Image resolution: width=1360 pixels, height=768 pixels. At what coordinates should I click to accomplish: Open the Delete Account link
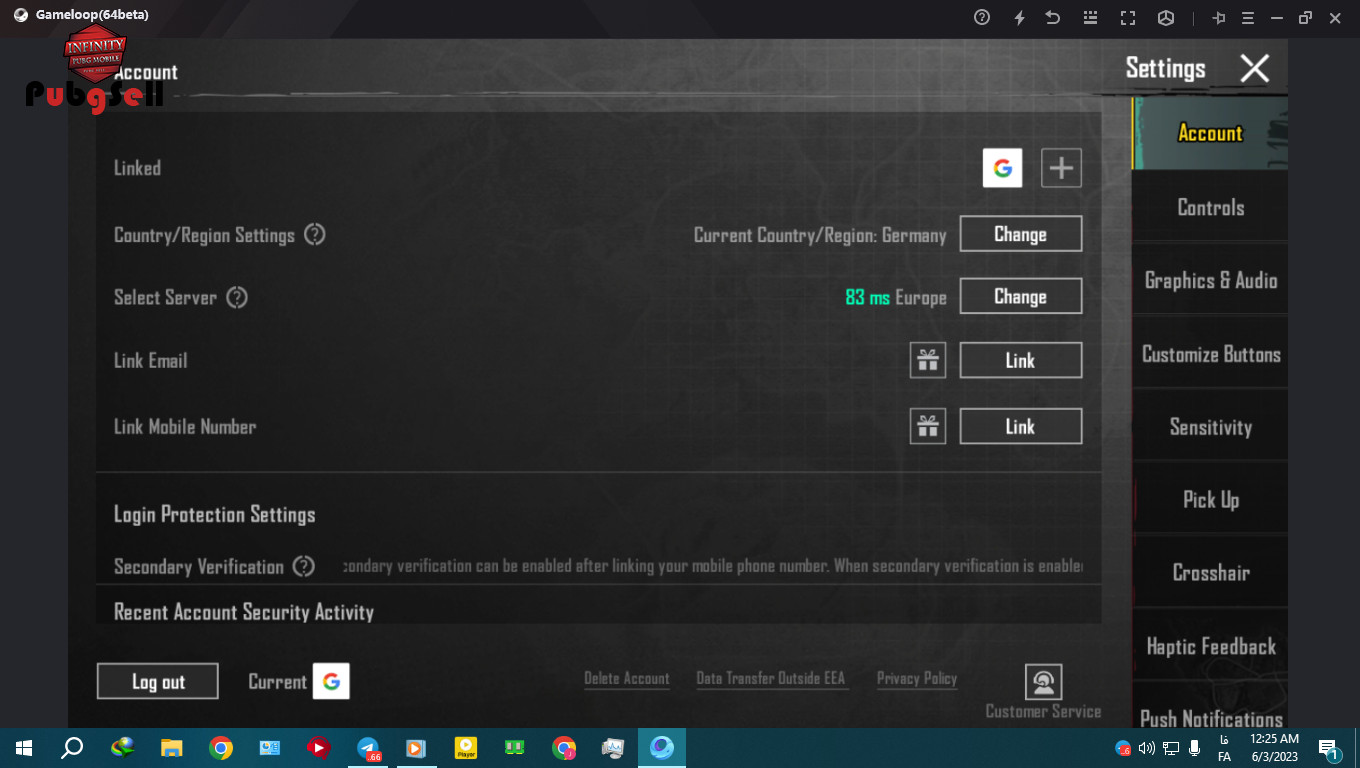point(627,678)
